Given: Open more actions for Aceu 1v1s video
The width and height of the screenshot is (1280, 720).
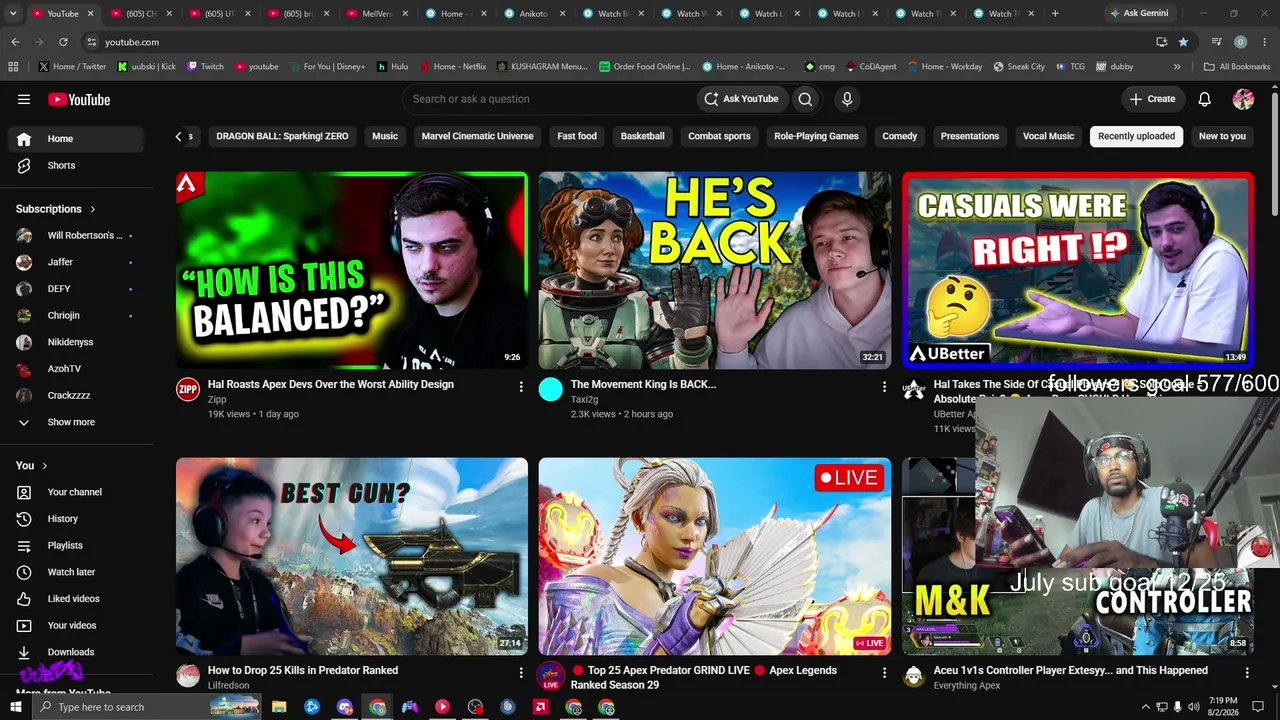Looking at the screenshot, I should pyautogui.click(x=1247, y=672).
